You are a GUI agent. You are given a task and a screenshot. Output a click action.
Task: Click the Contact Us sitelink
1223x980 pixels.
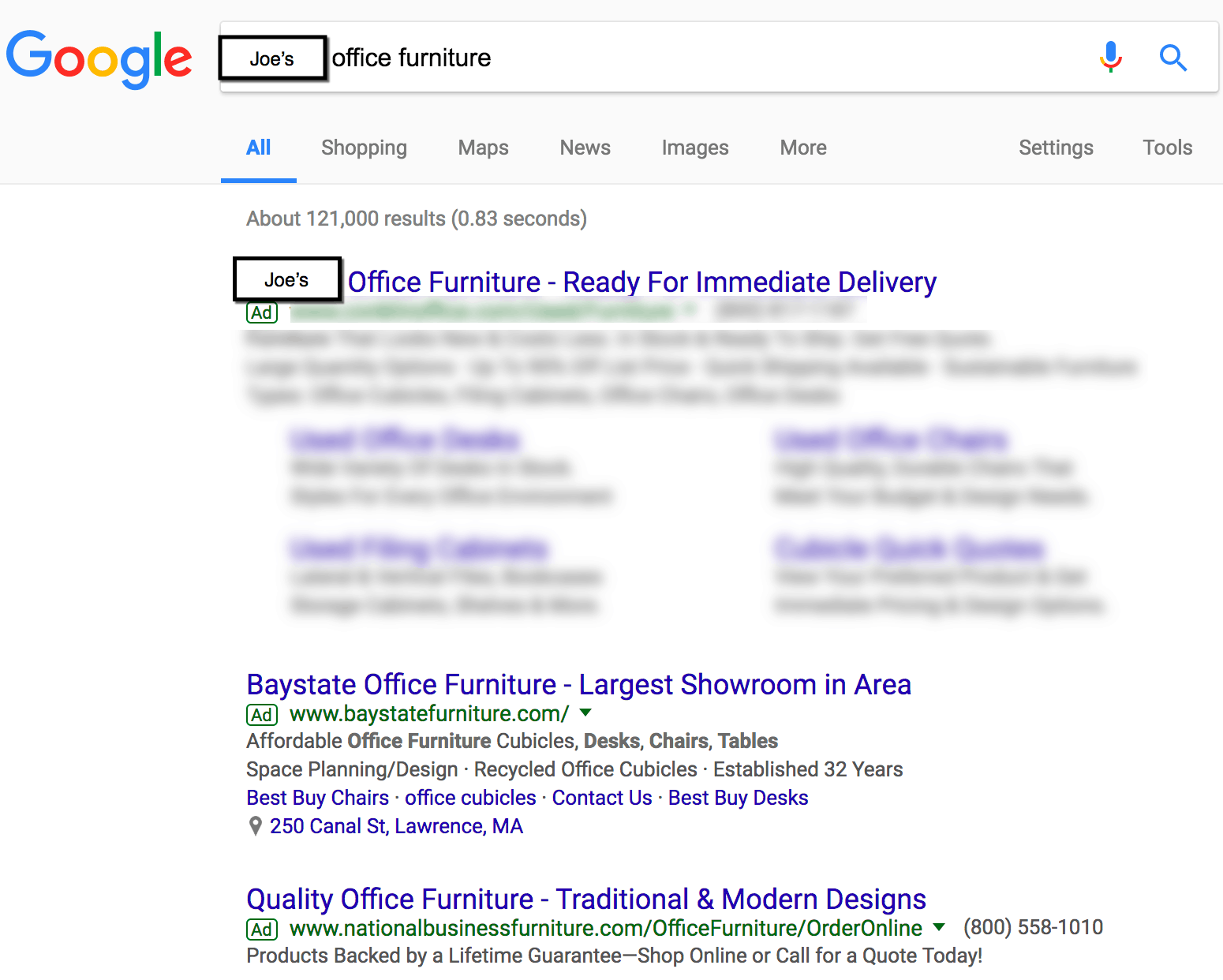pyautogui.click(x=601, y=797)
